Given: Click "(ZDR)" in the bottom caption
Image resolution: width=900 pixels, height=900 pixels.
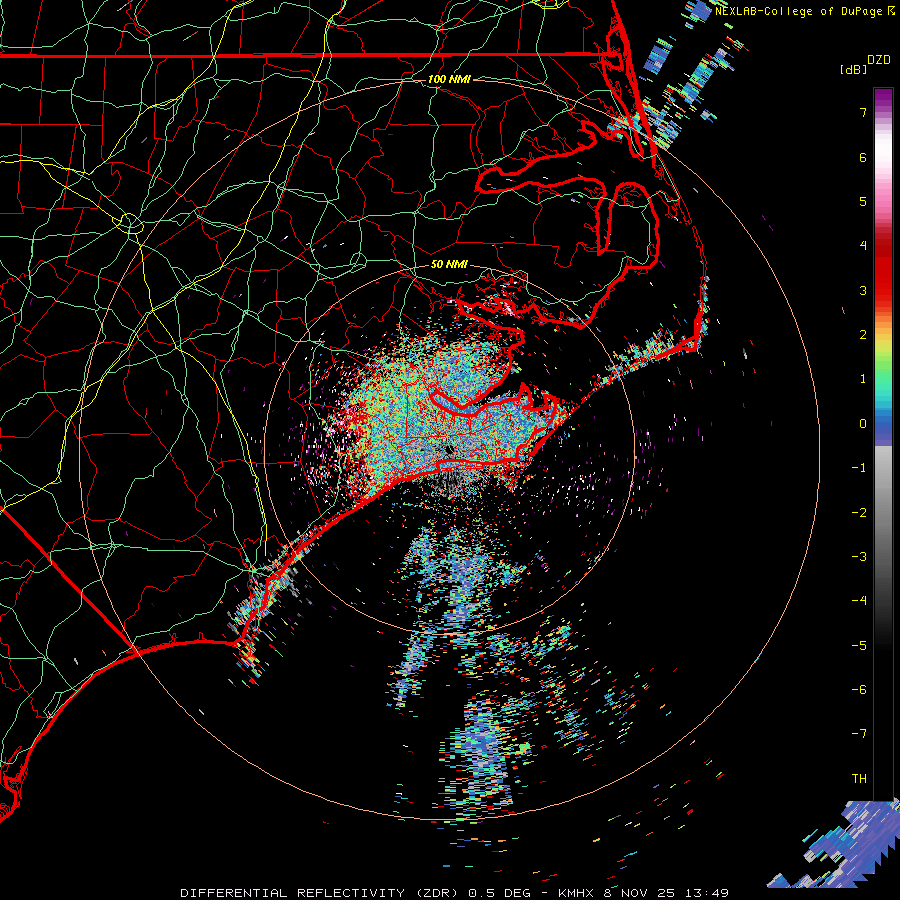Looking at the screenshot, I should (437, 893).
